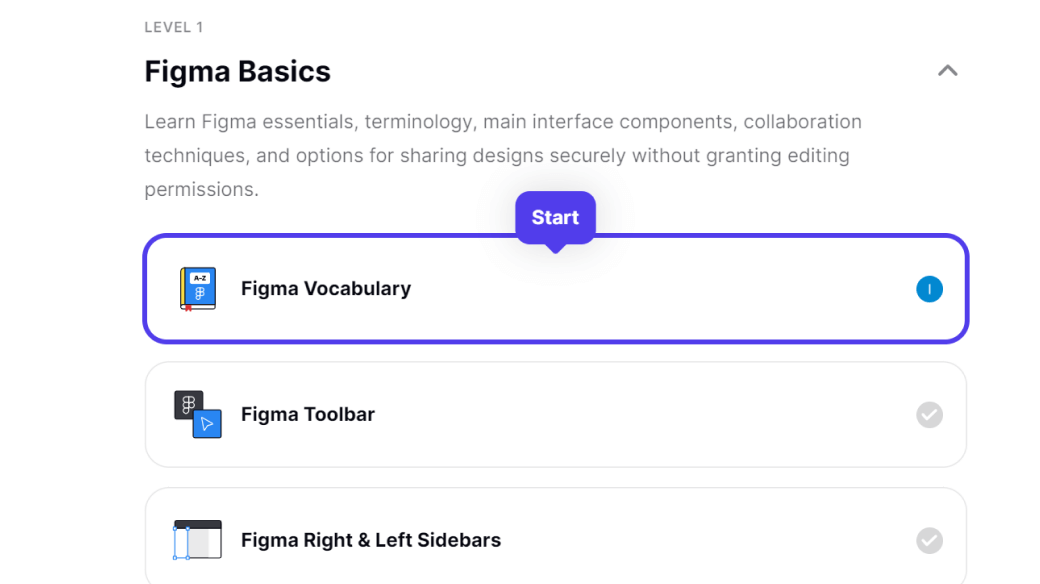Click the Figma mark printed on the vocabulary book
This screenshot has height=584, width=1040.
pos(200,293)
